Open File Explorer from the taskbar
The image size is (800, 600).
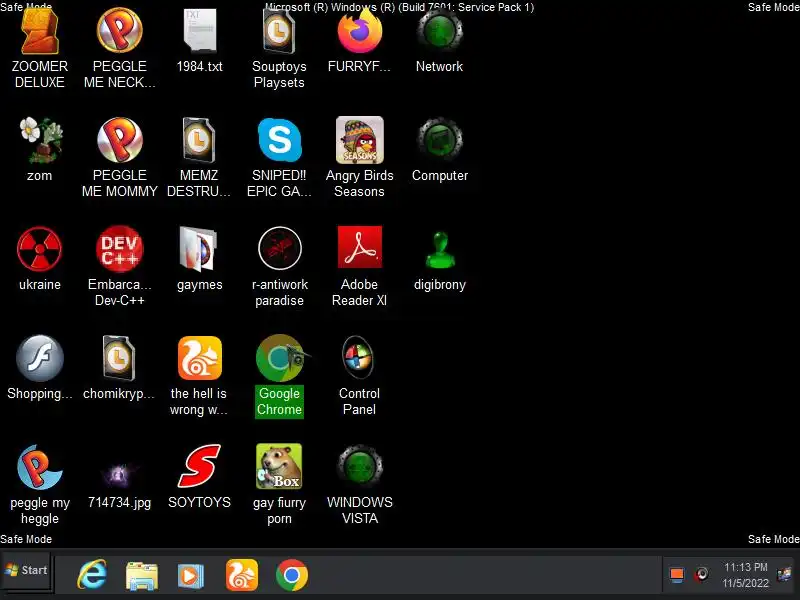142,576
